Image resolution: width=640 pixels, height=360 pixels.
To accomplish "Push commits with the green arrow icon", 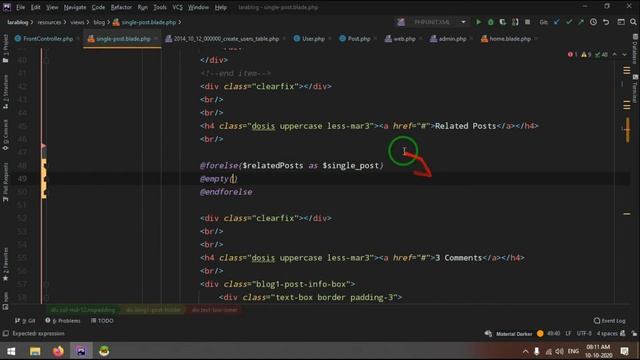I will pyautogui.click(x=581, y=22).
